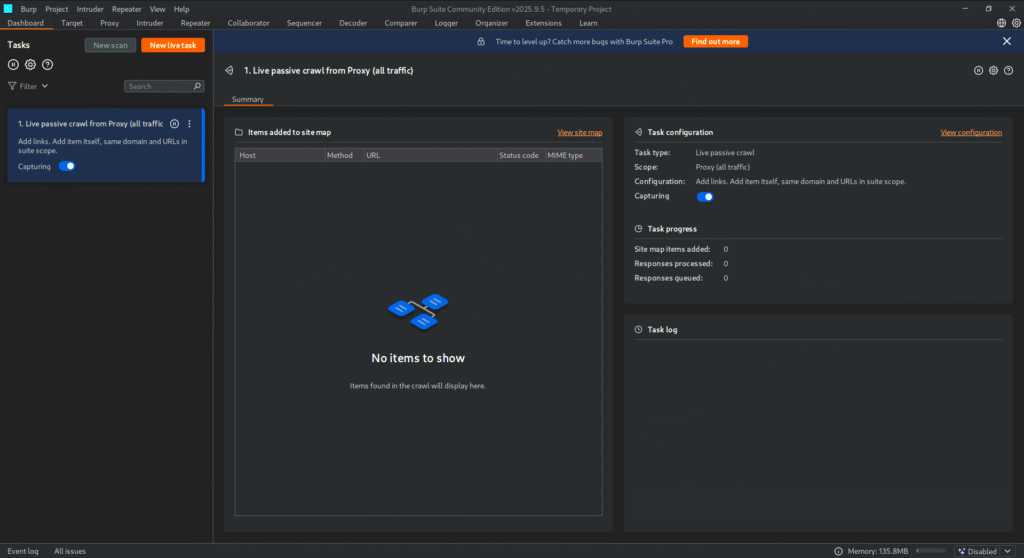Open the Help menu
This screenshot has height=558, width=1024.
pyautogui.click(x=182, y=9)
